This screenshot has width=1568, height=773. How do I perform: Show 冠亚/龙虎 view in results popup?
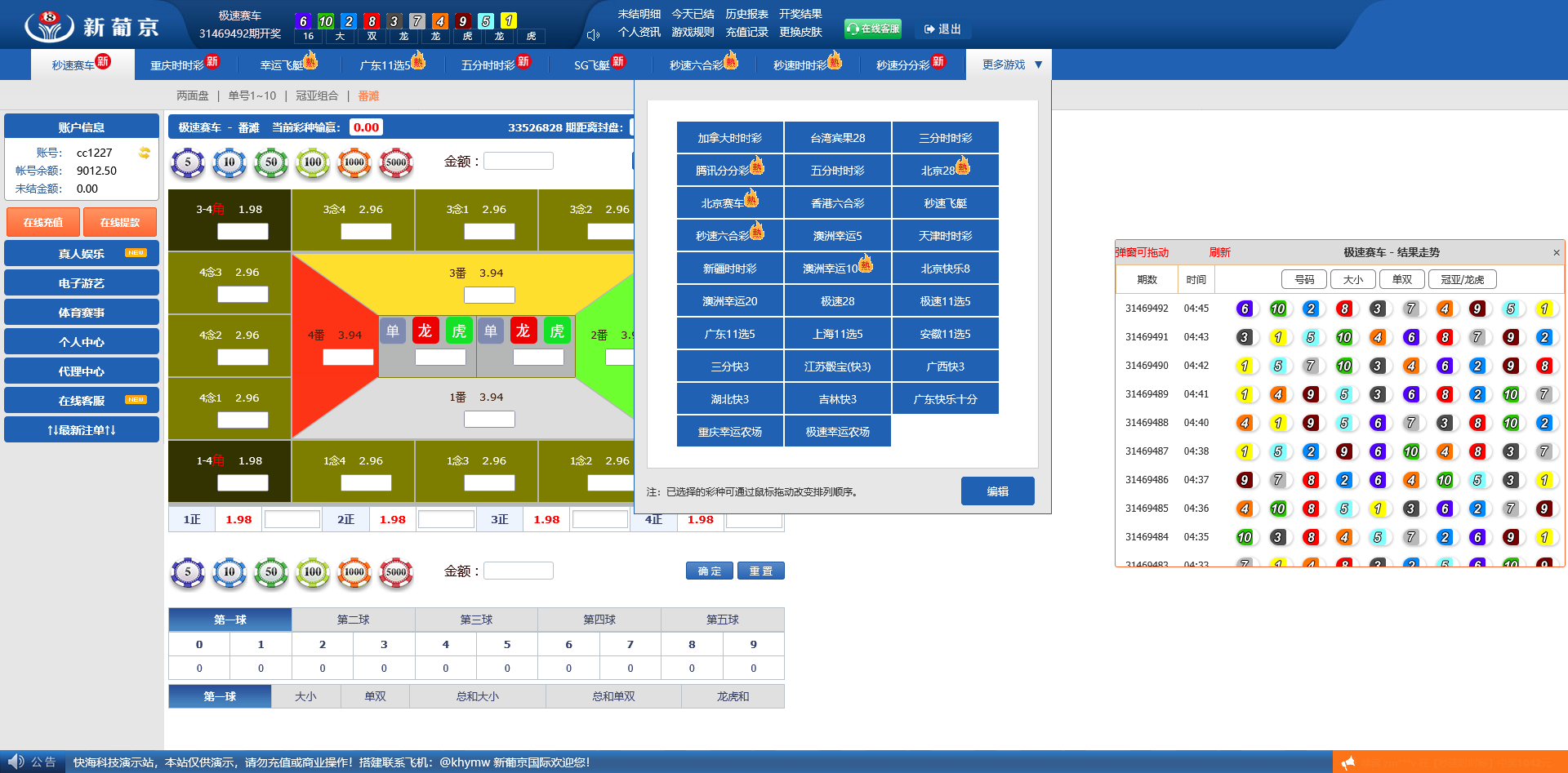pos(1463,279)
